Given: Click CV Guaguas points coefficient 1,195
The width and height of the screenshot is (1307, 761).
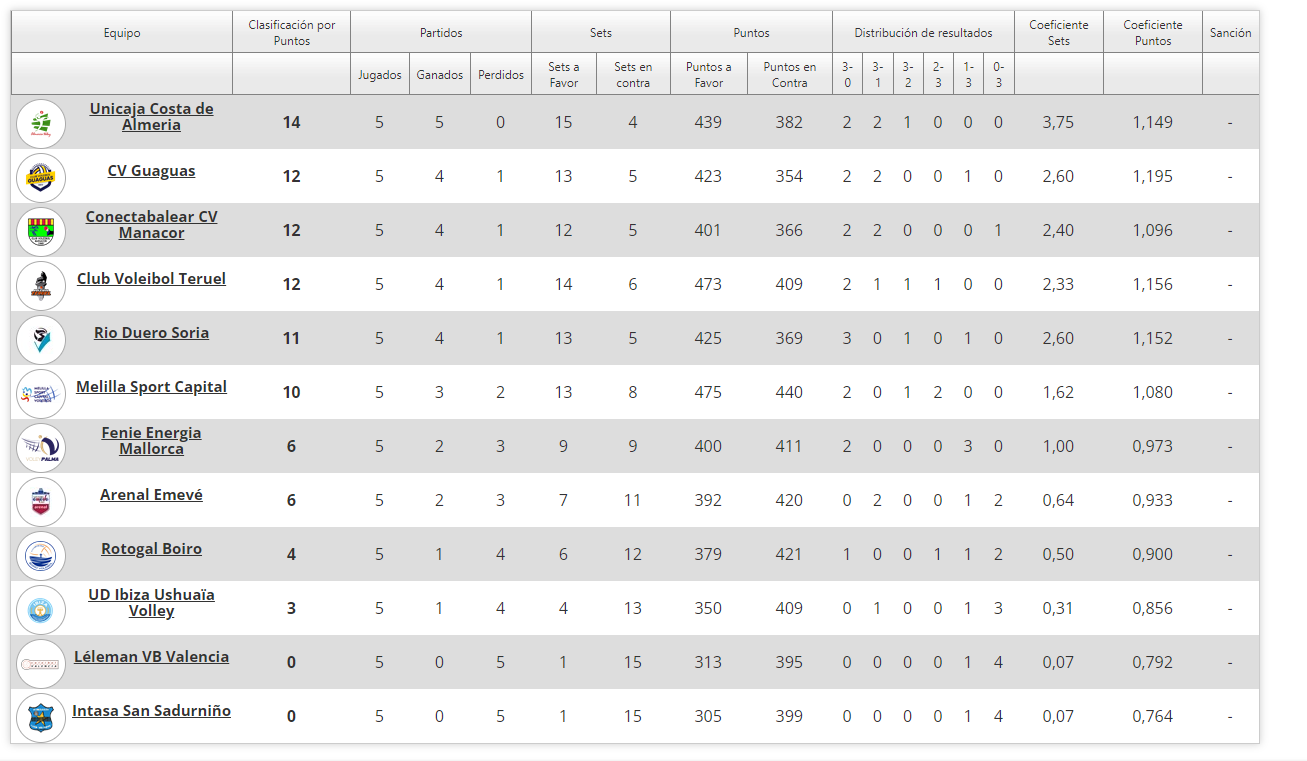Looking at the screenshot, I should click(1153, 177).
